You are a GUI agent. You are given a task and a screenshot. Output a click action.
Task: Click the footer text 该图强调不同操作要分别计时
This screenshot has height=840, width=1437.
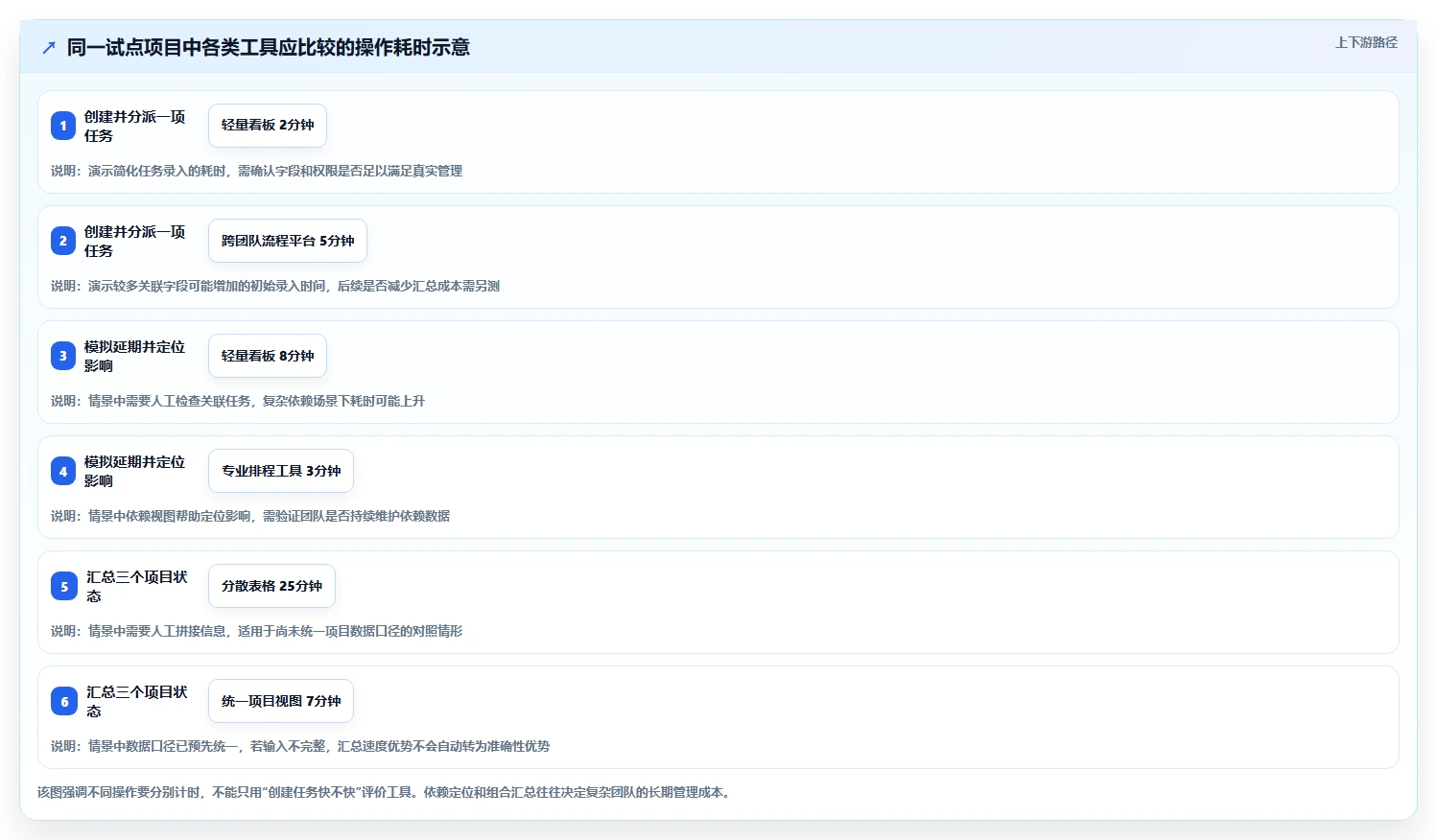click(386, 792)
